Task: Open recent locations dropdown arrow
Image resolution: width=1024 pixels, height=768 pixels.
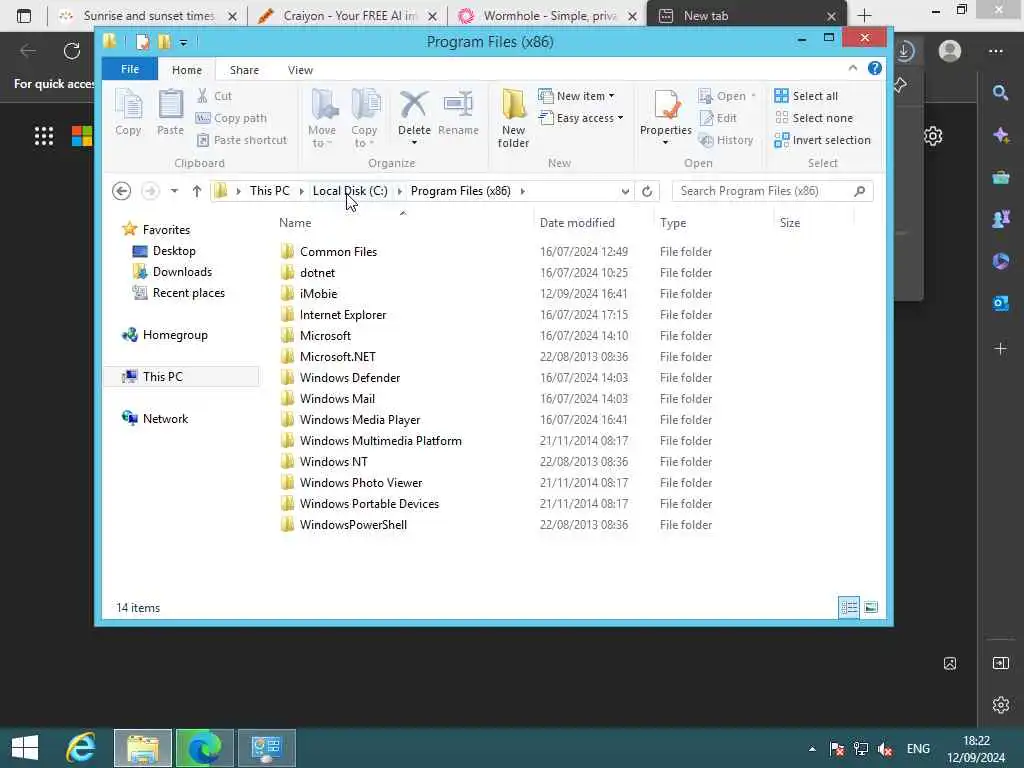Action: click(x=174, y=191)
